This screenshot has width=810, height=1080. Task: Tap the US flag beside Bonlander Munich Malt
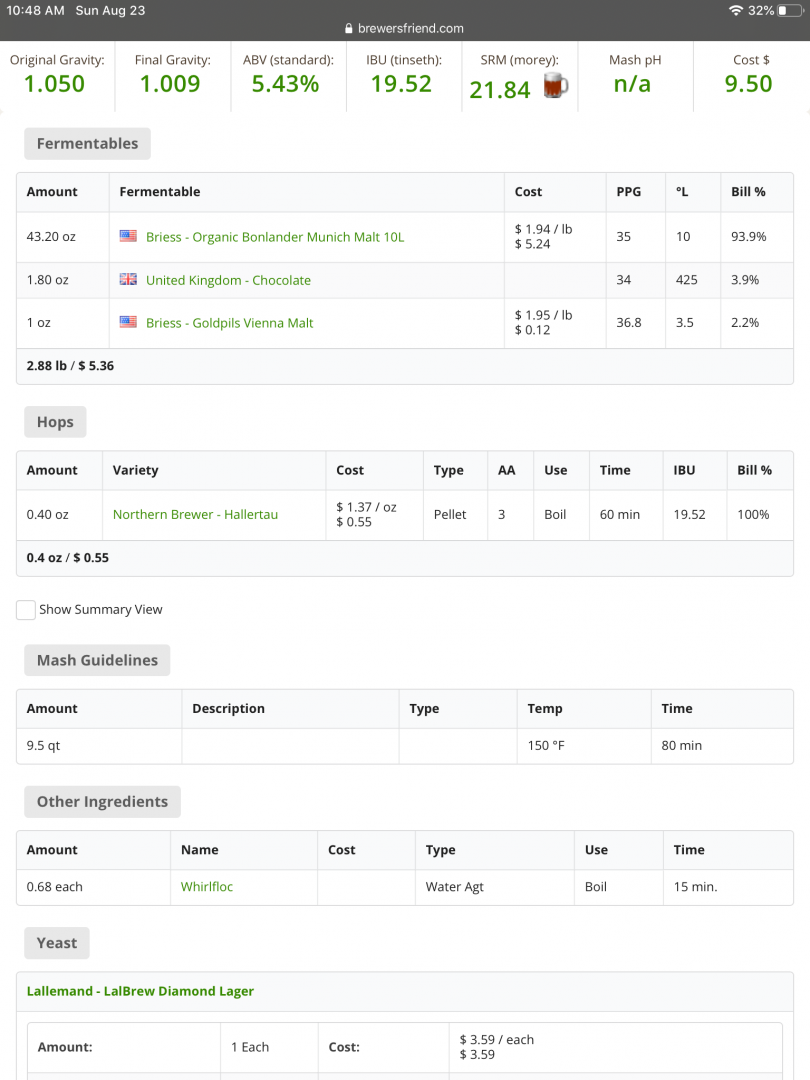[128, 237]
